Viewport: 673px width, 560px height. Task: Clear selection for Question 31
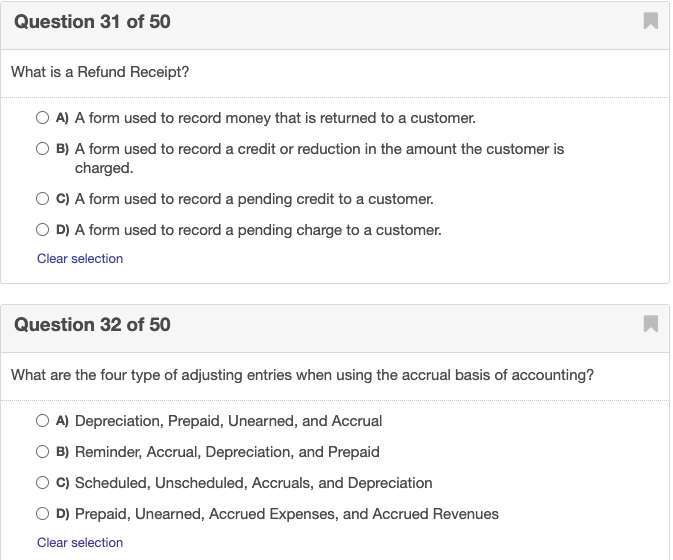[80, 258]
